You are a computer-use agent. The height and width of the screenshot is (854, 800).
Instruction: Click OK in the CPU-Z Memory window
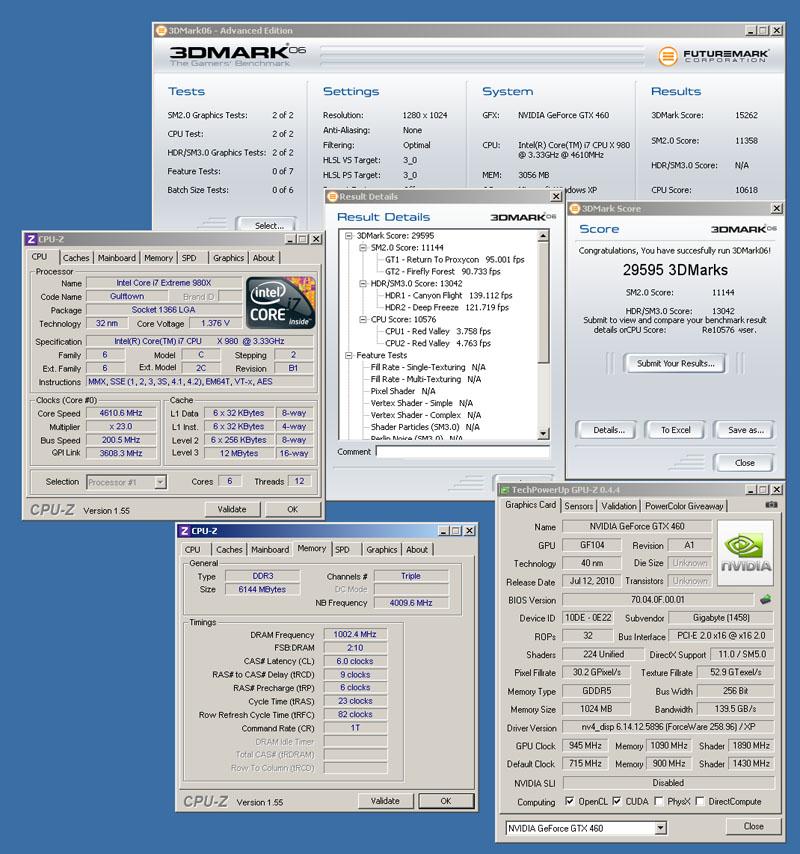pos(445,801)
